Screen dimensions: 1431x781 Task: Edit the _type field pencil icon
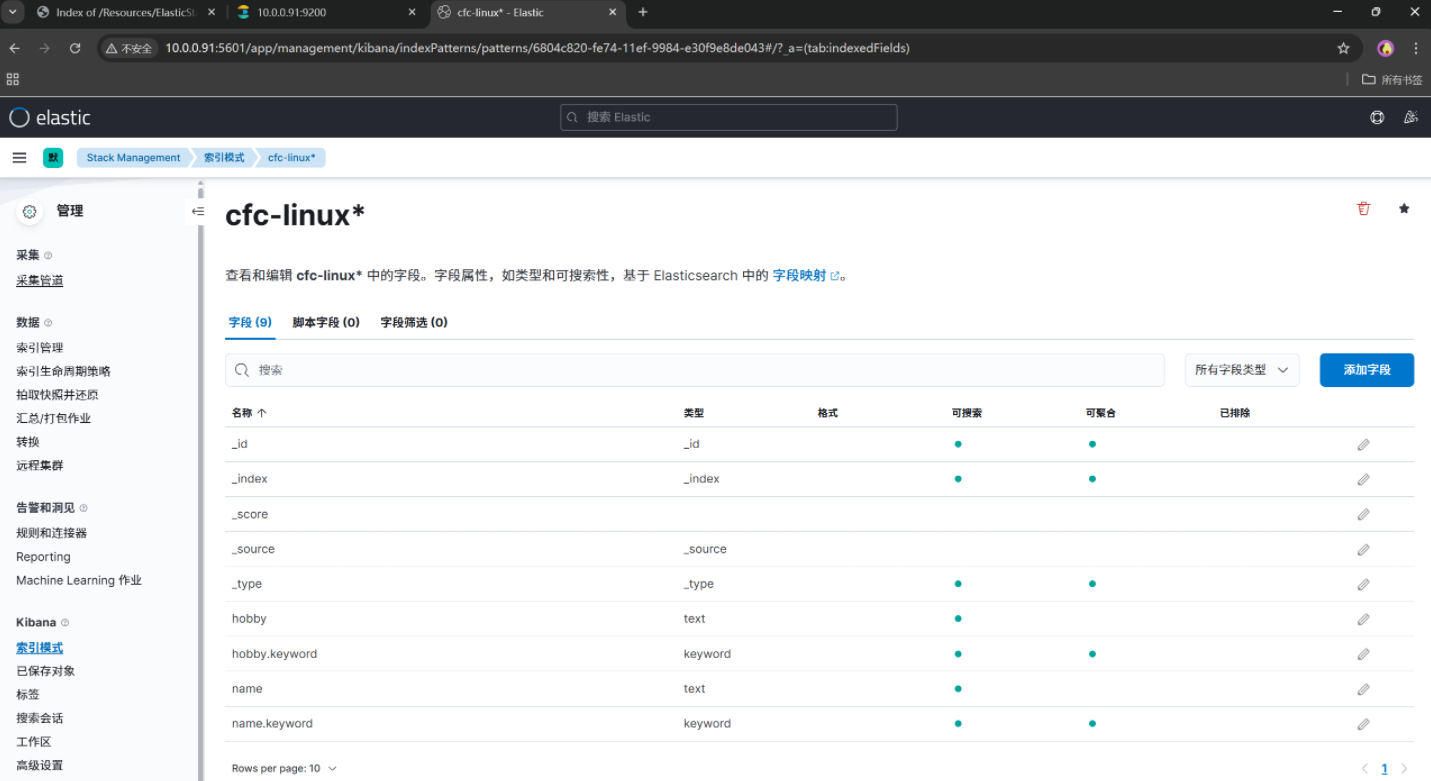(x=1363, y=584)
